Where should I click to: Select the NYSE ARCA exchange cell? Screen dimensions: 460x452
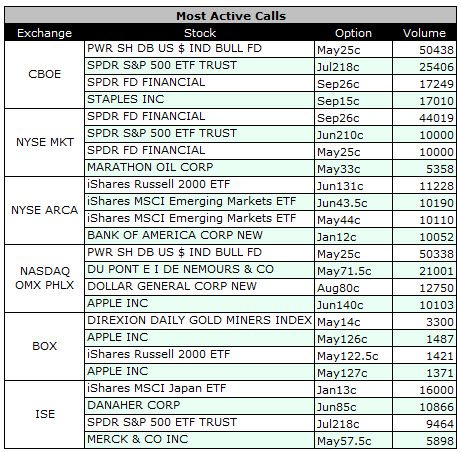pos(44,210)
